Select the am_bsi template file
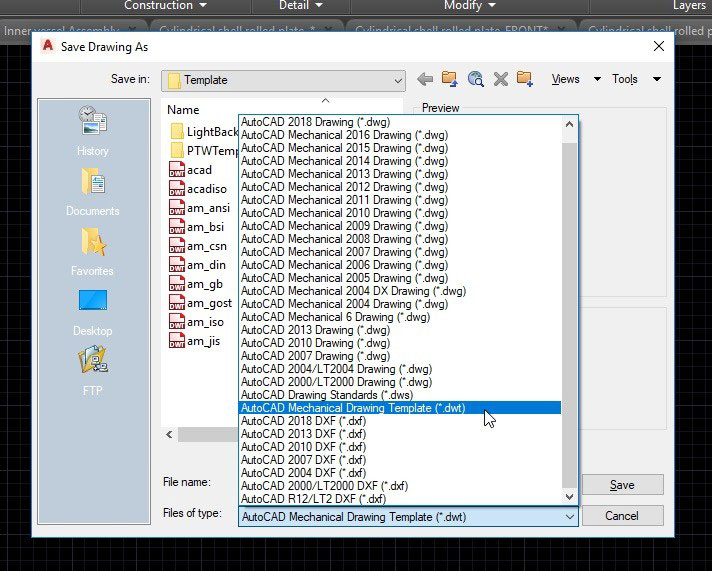Screen dimensions: 712x571 click(197, 227)
